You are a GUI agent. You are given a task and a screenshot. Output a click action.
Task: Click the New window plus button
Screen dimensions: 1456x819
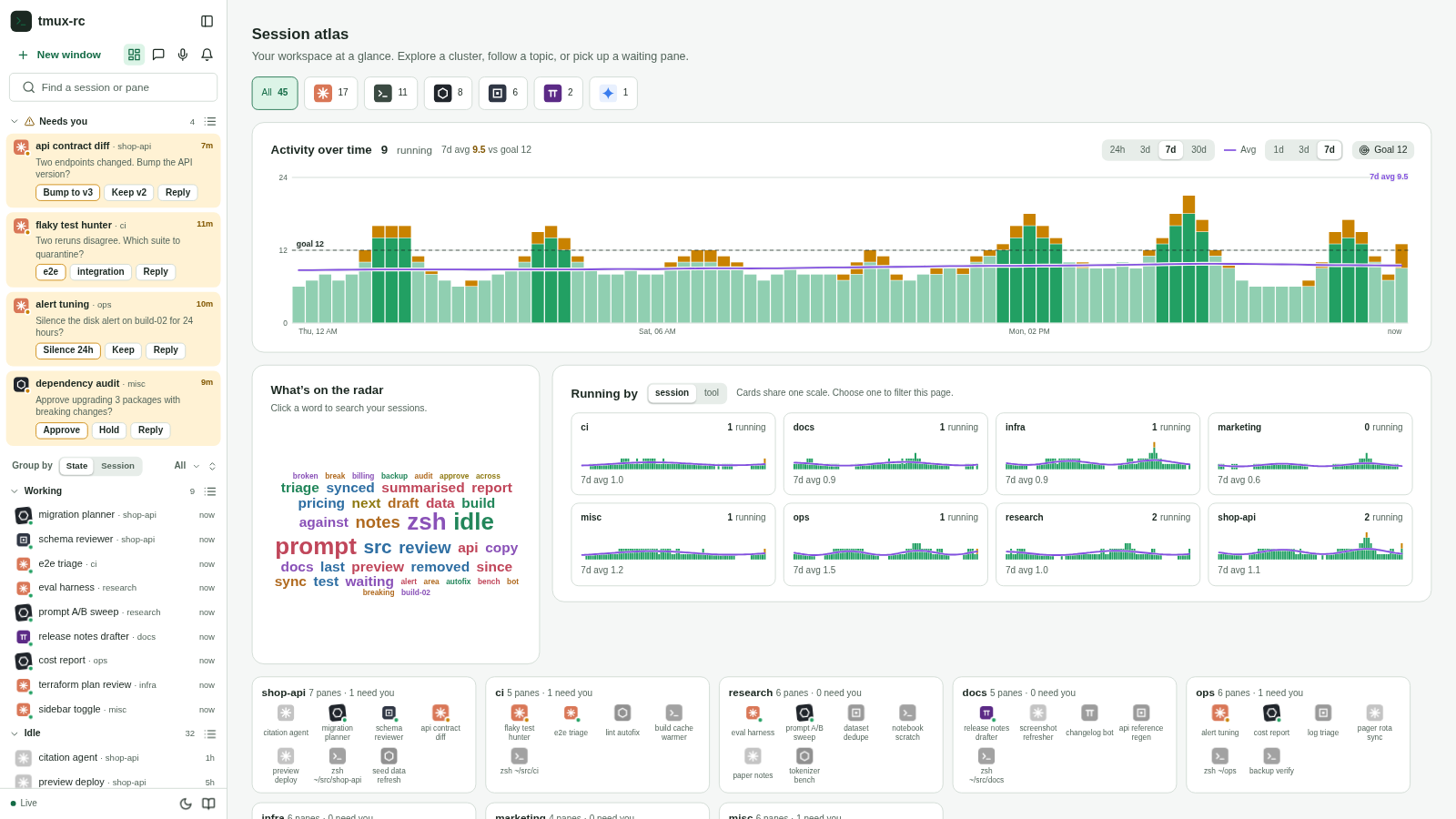tap(59, 55)
